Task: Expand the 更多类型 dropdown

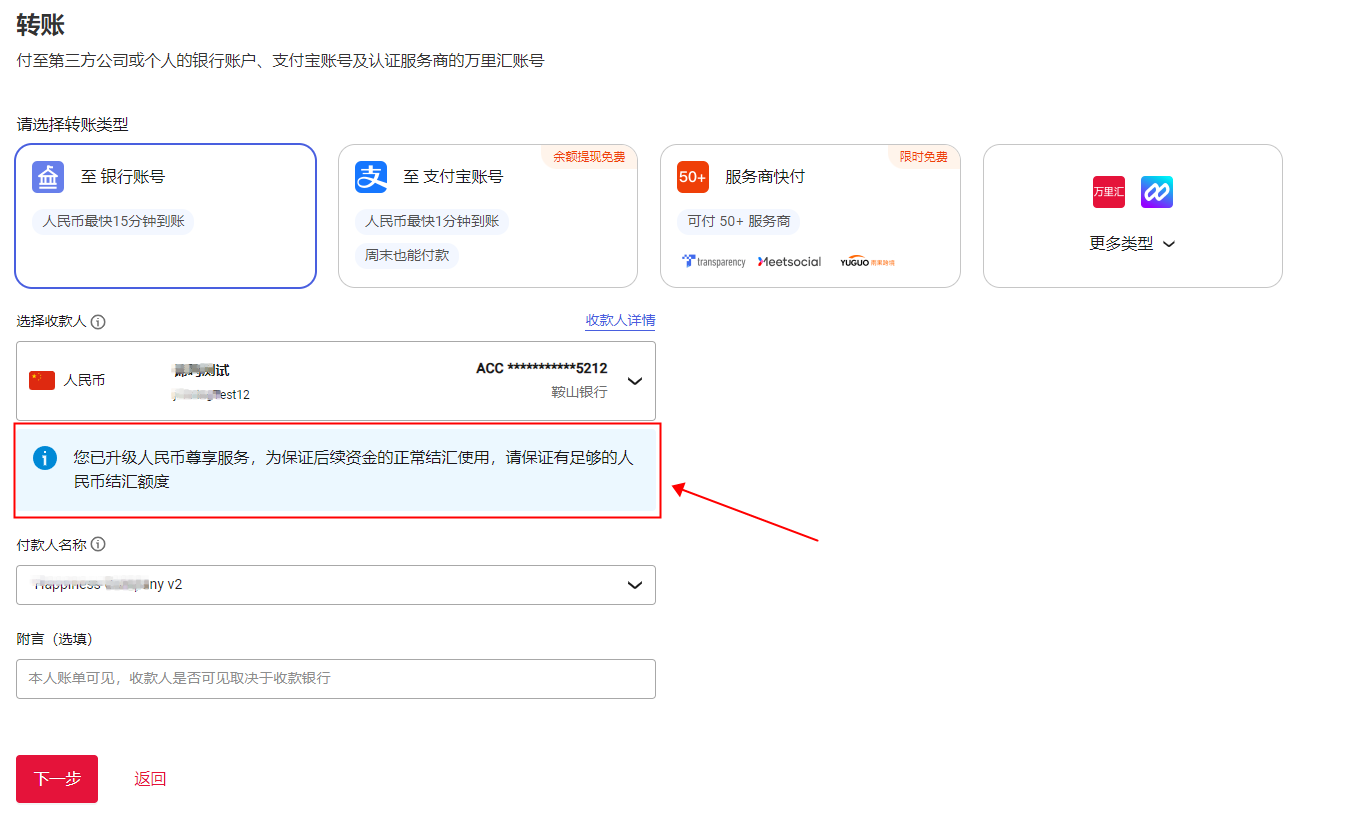Action: coord(1131,242)
